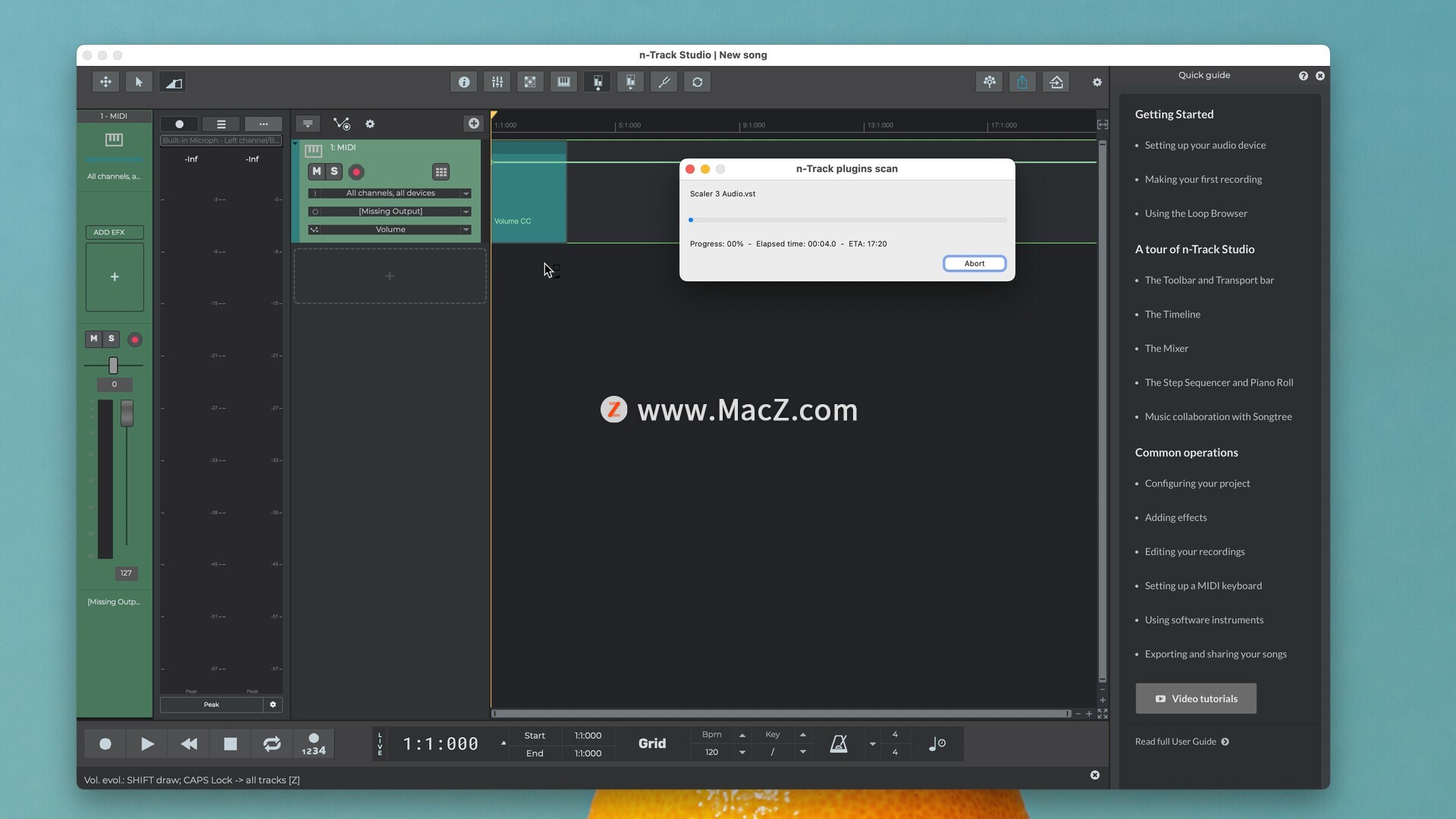Open the piano keyboard icon in toolbar
Image resolution: width=1456 pixels, height=819 pixels.
[x=563, y=82]
